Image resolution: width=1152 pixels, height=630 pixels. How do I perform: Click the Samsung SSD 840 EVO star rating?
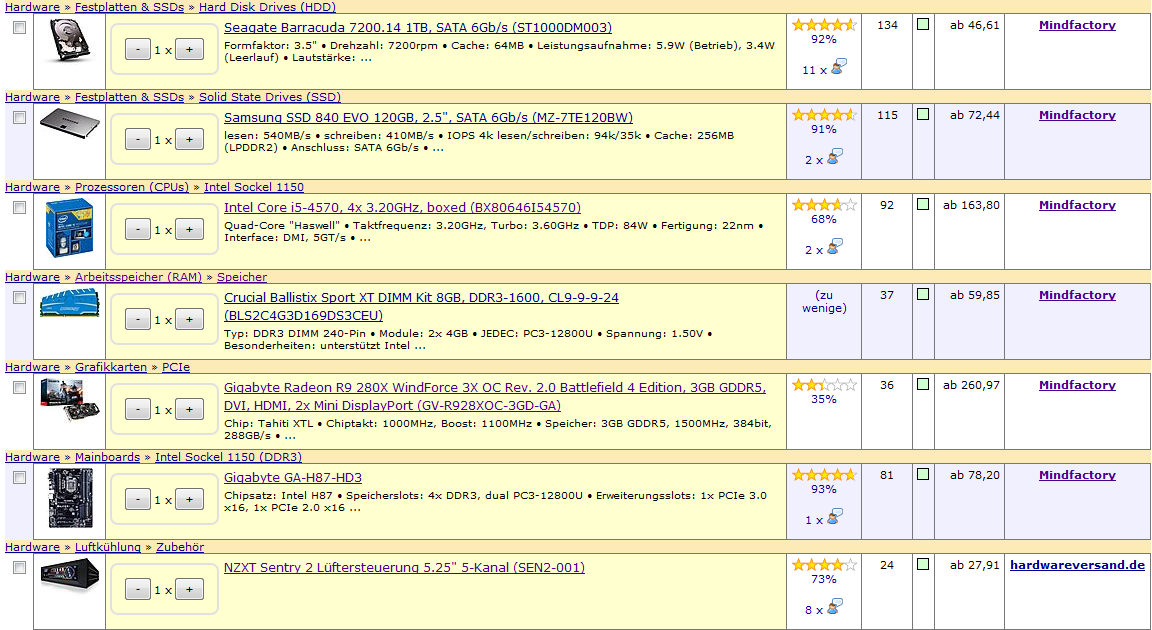(x=824, y=115)
